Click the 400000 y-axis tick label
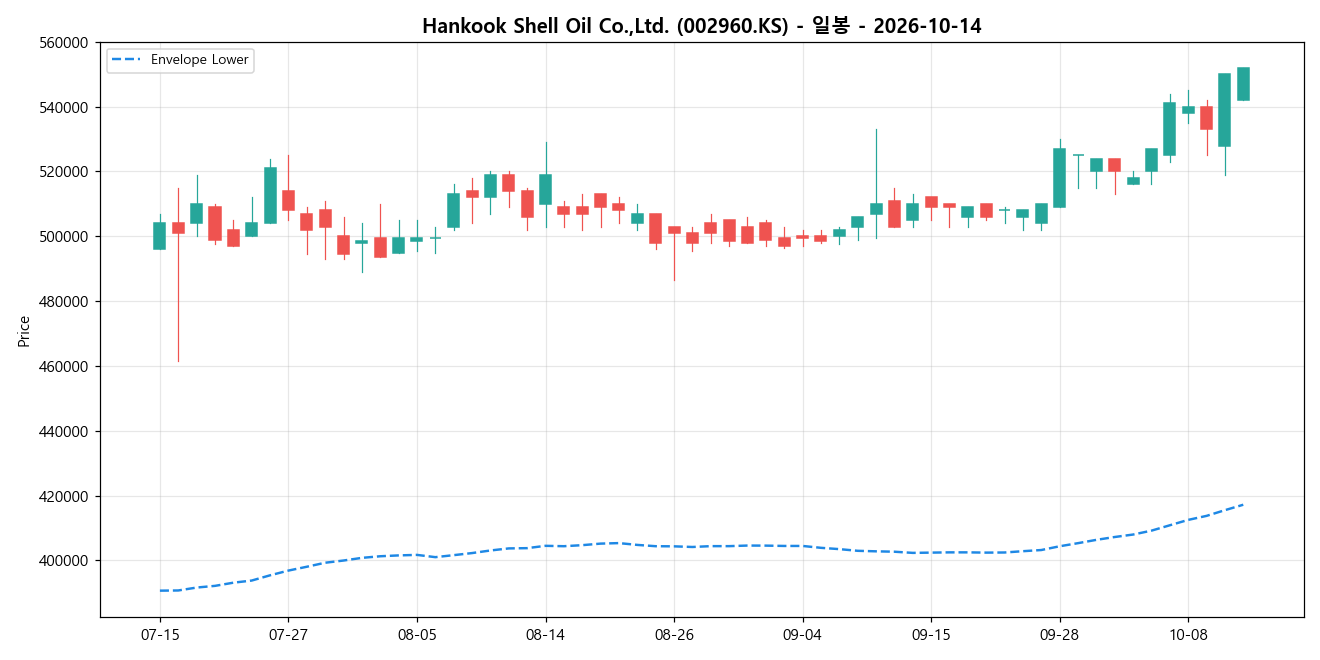Screen dimensions: 1320x660 pos(63,561)
